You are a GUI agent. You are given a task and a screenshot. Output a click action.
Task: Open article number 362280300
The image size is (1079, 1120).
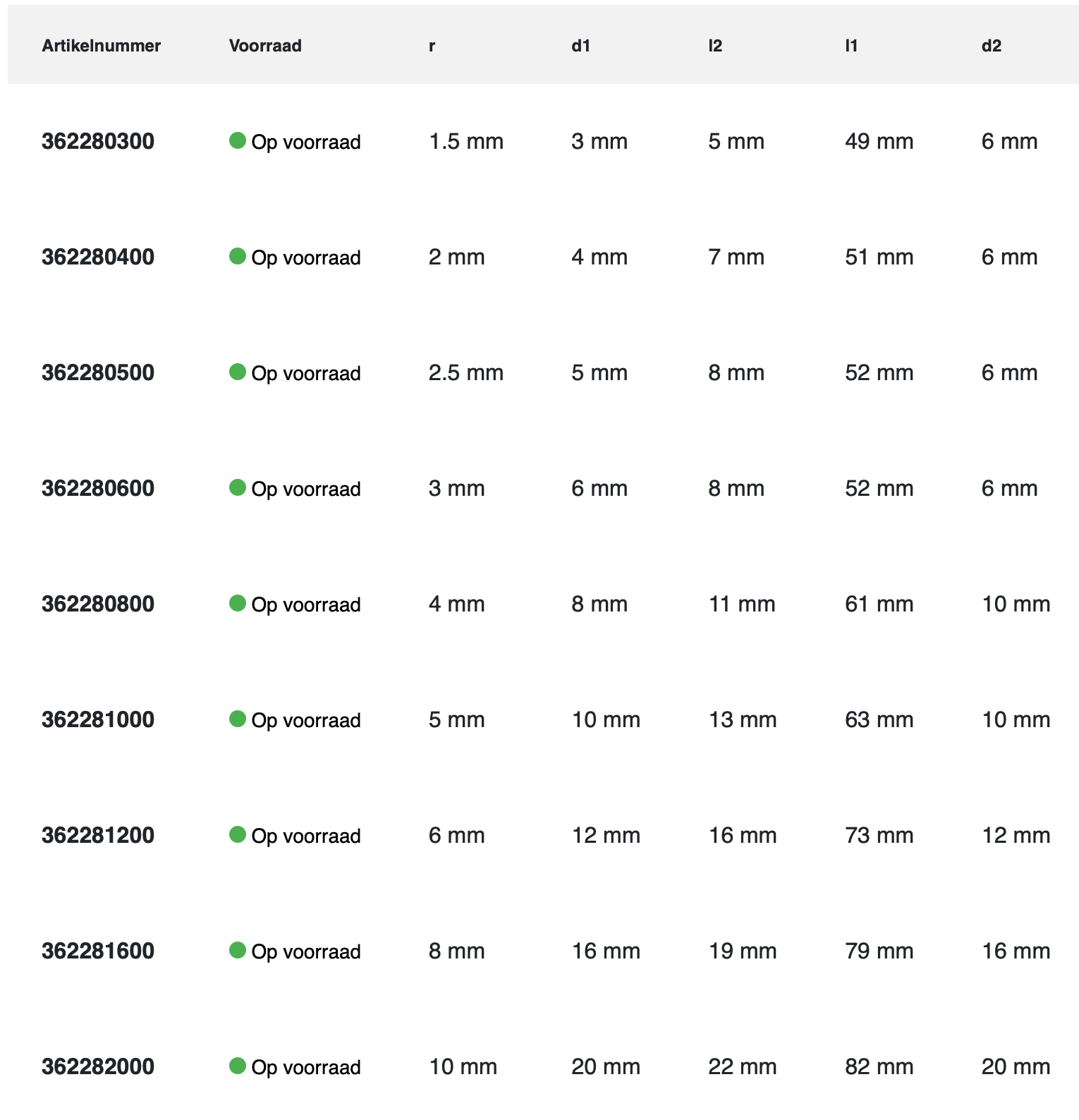click(98, 142)
